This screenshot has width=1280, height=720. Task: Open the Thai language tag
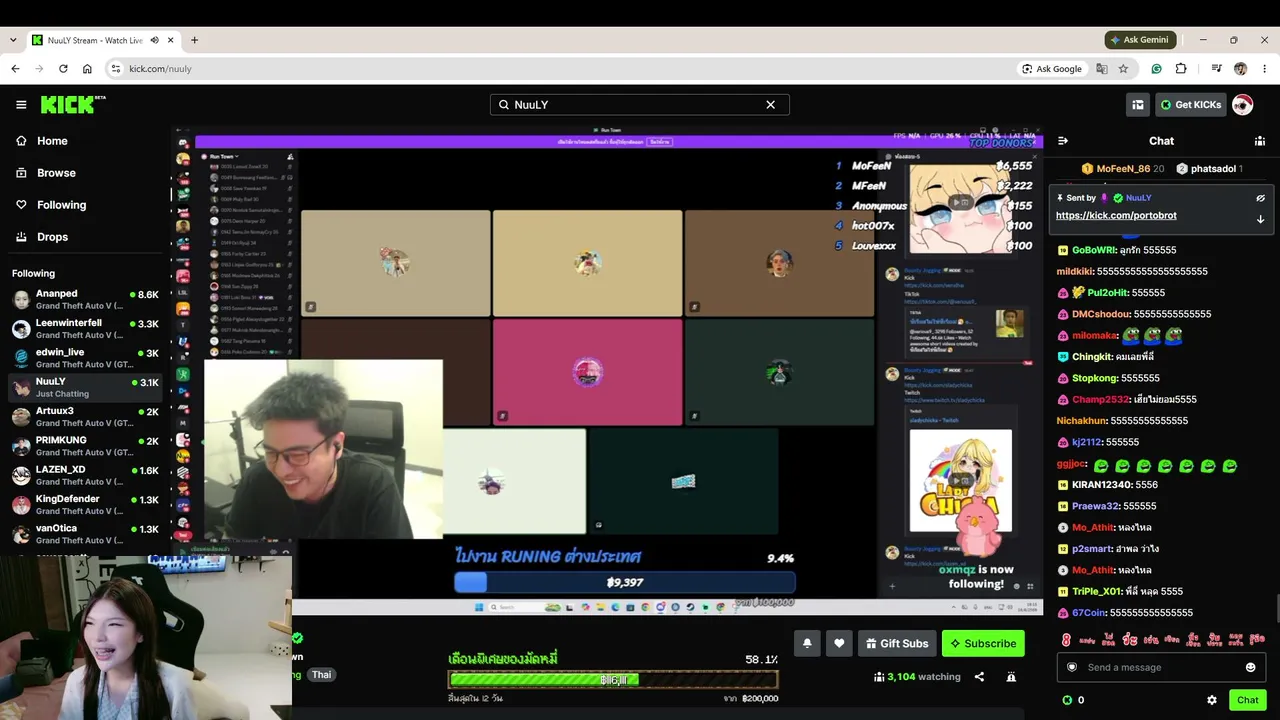[x=321, y=675]
